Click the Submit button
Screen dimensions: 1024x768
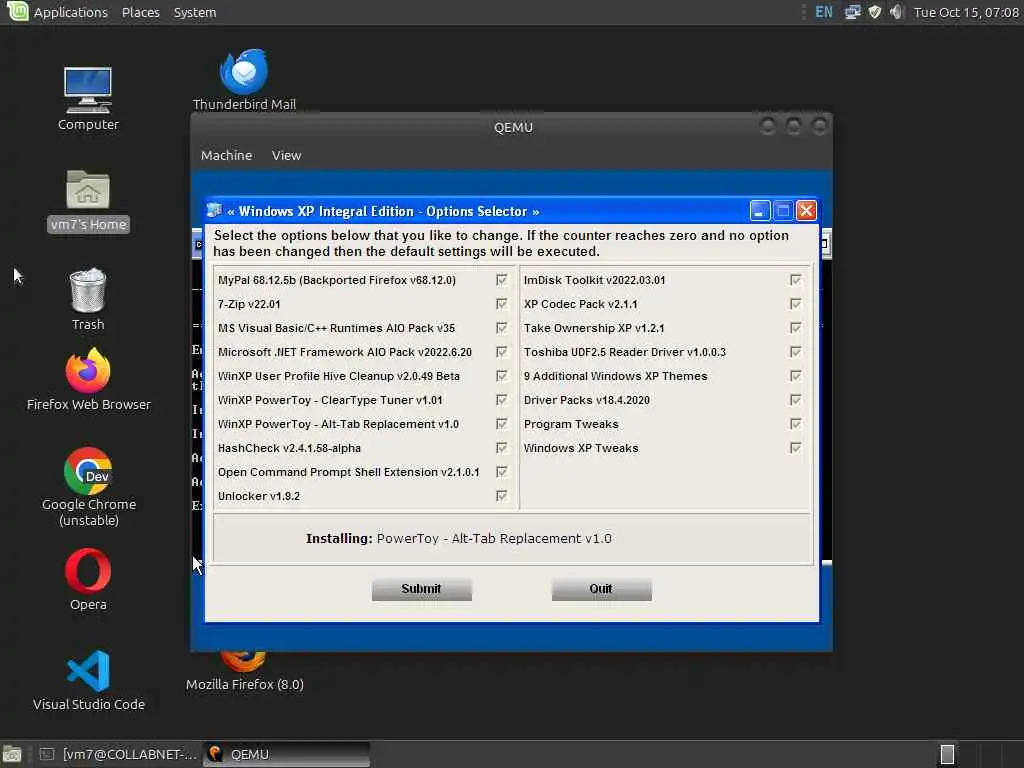pyautogui.click(x=421, y=589)
